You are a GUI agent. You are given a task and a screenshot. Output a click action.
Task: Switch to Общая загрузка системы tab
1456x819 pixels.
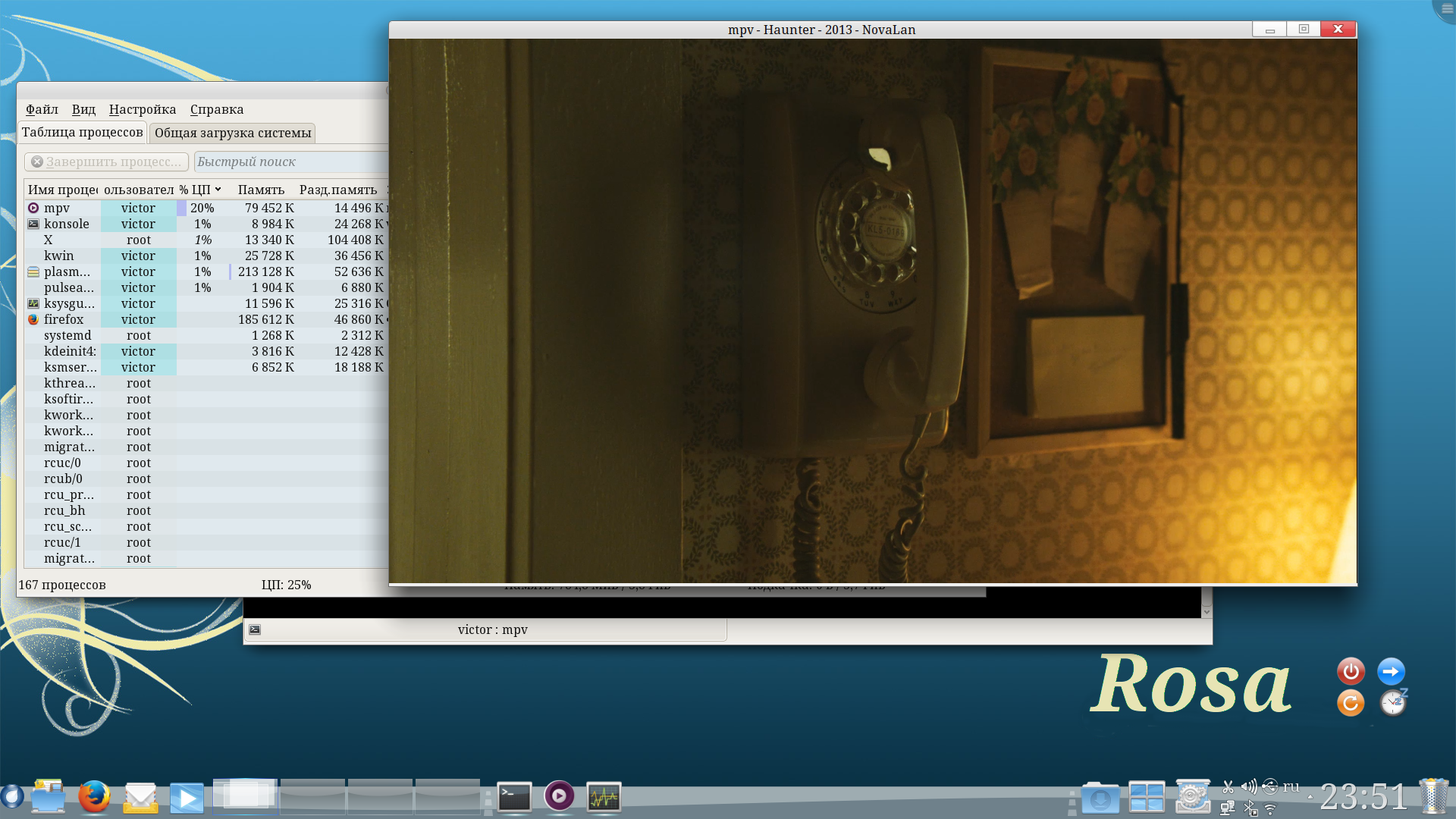(233, 133)
